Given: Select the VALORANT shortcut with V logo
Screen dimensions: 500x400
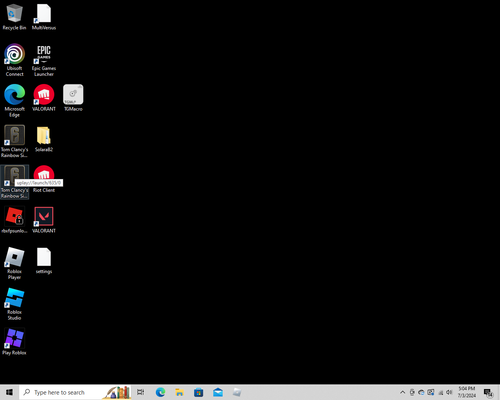Looking at the screenshot, I should (x=44, y=220).
